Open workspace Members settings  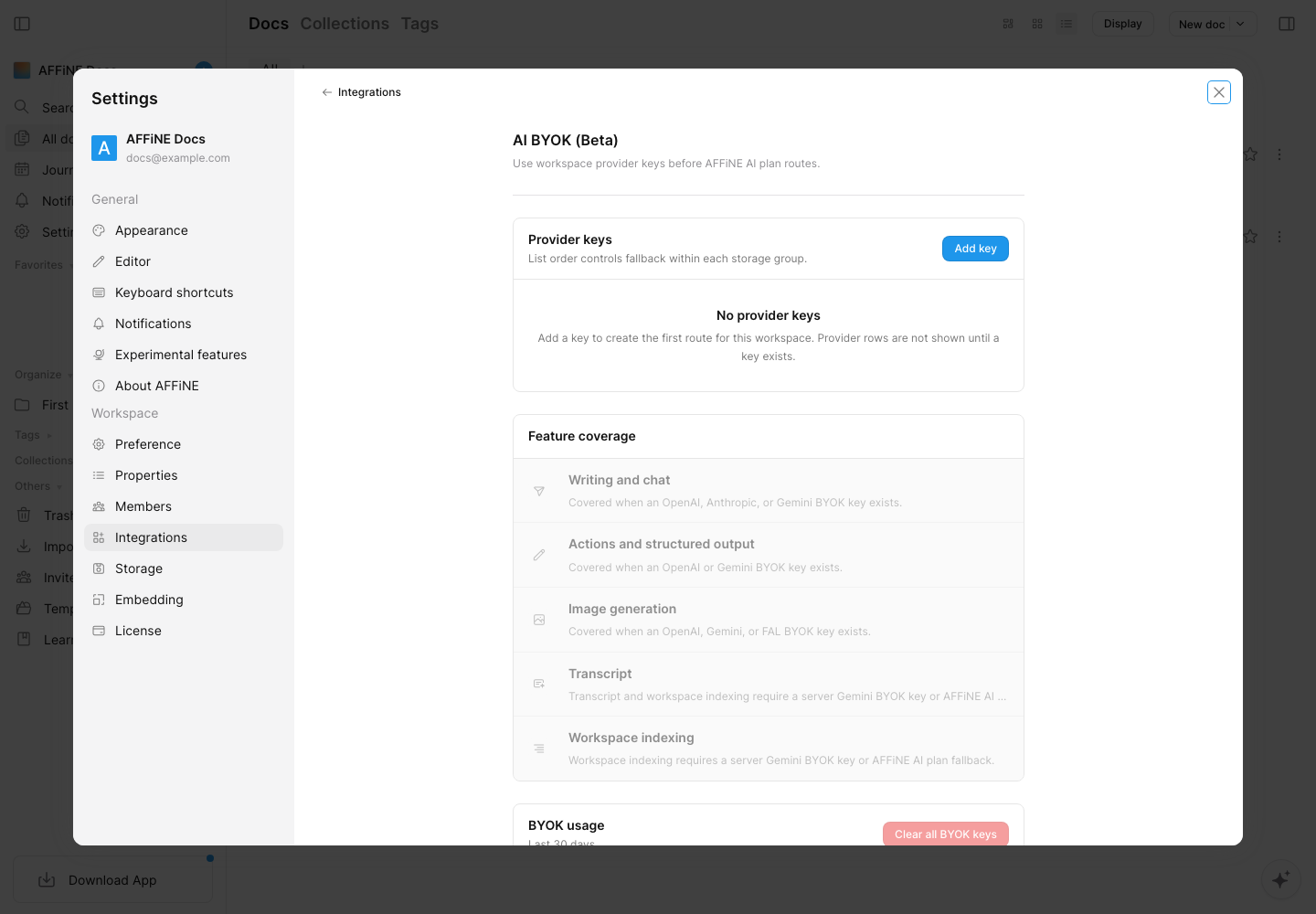[x=184, y=506]
